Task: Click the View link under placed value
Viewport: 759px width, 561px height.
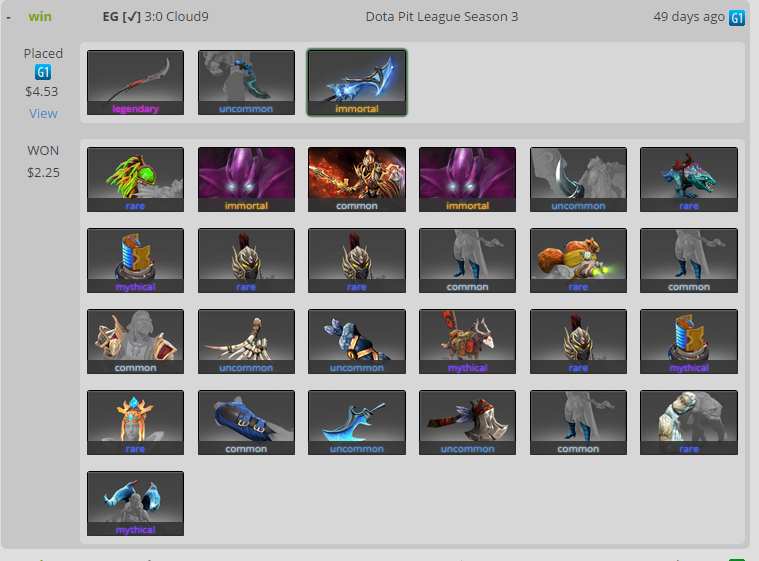Action: 43,114
